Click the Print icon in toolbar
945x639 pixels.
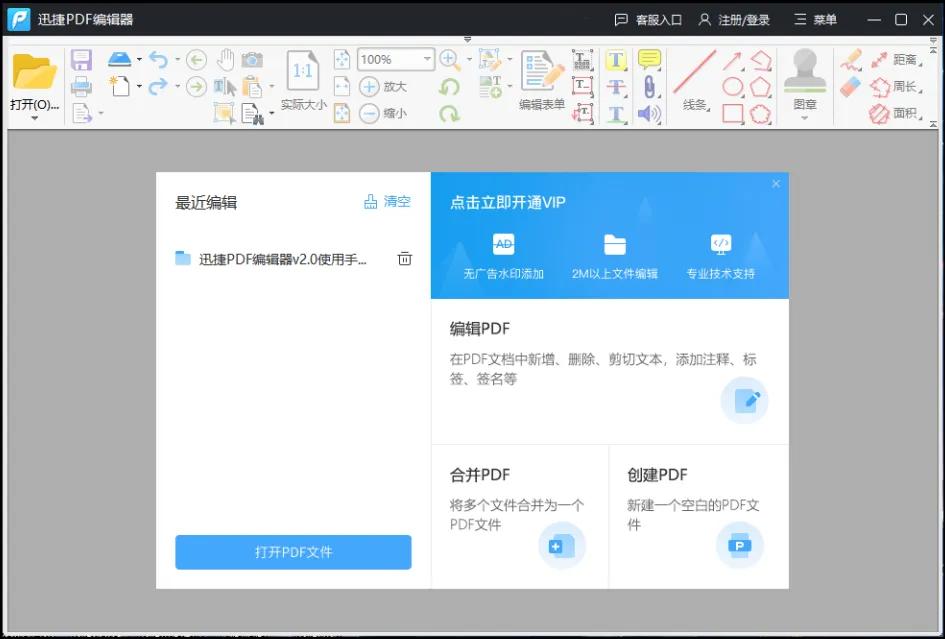click(81, 87)
